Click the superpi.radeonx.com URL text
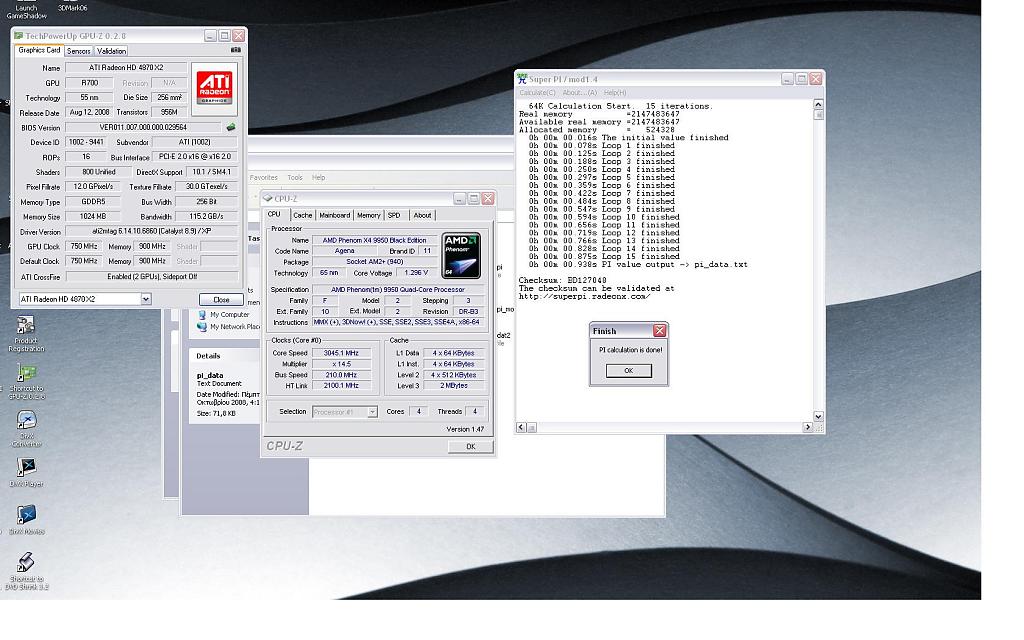Image resolution: width=1024 pixels, height=640 pixels. pyautogui.click(x=584, y=296)
